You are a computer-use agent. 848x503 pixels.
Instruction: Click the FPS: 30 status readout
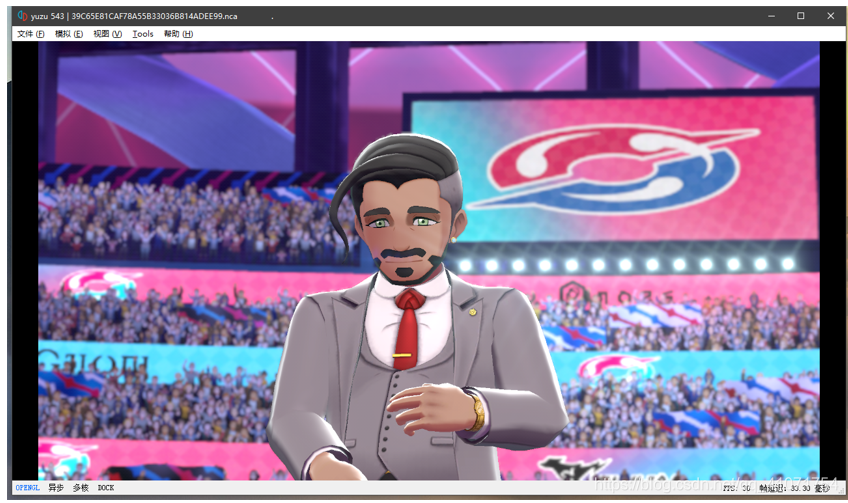[737, 488]
